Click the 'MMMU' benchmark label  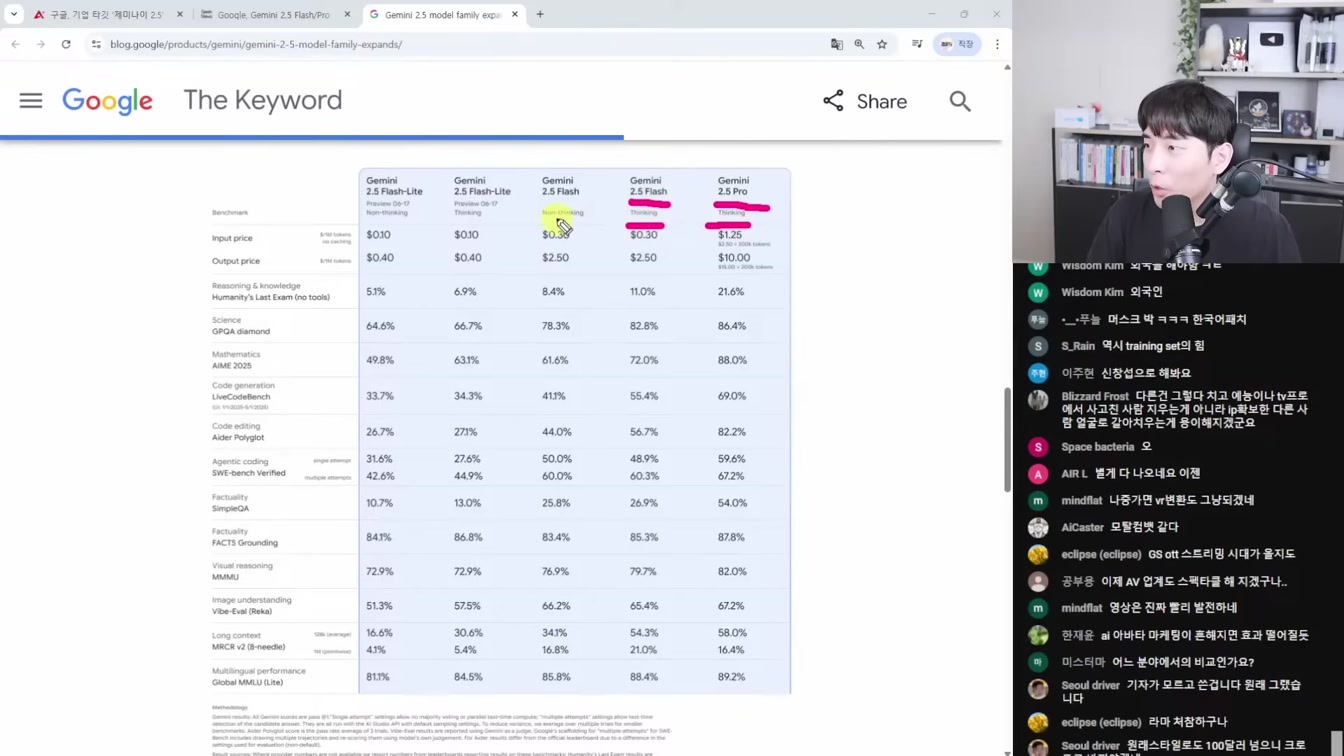pyautogui.click(x=225, y=577)
